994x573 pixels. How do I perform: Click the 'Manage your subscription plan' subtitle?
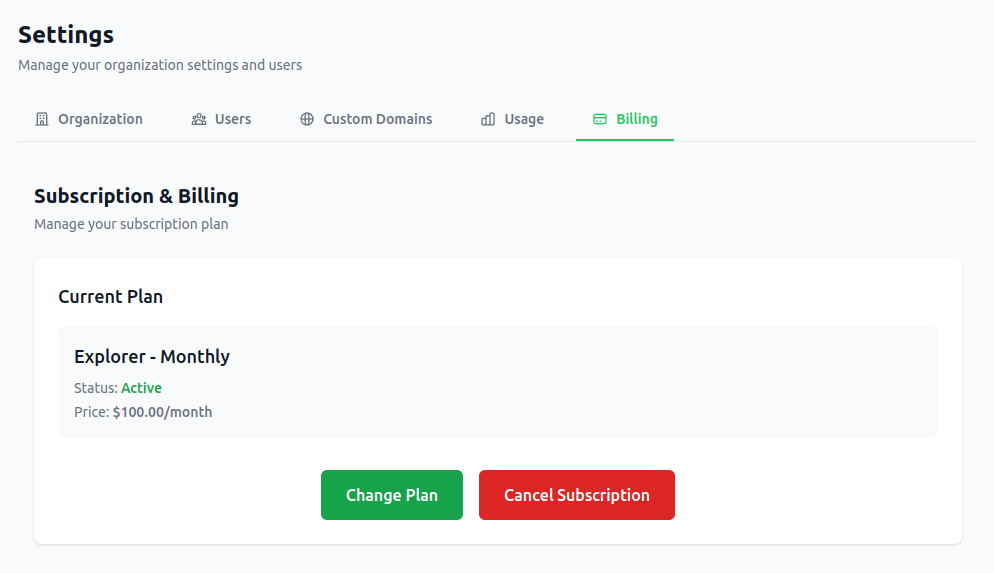pyautogui.click(x=131, y=224)
